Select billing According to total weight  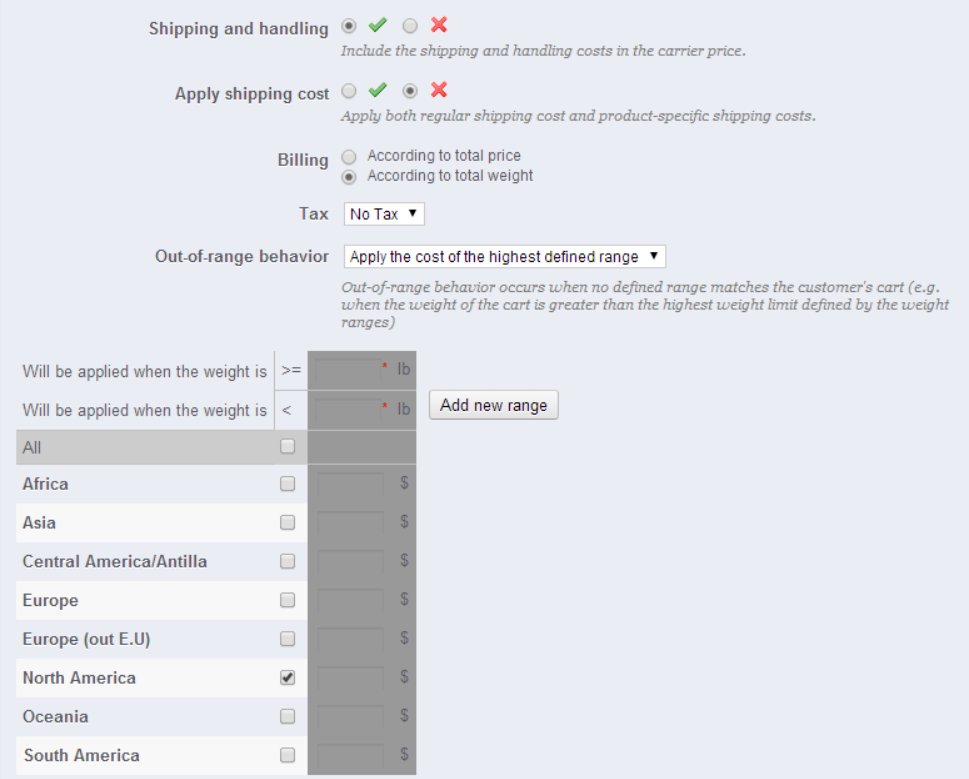click(349, 177)
